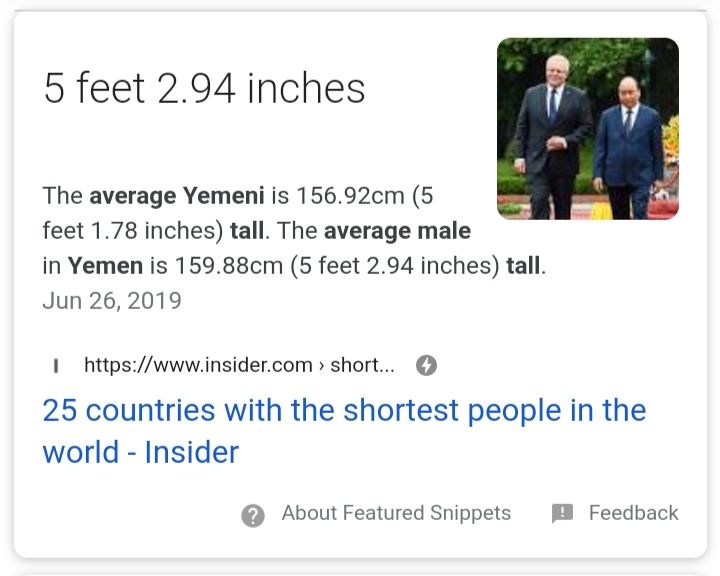This screenshot has height=576, width=720.
Task: Click the "Feedback" text button
Action: (x=633, y=513)
